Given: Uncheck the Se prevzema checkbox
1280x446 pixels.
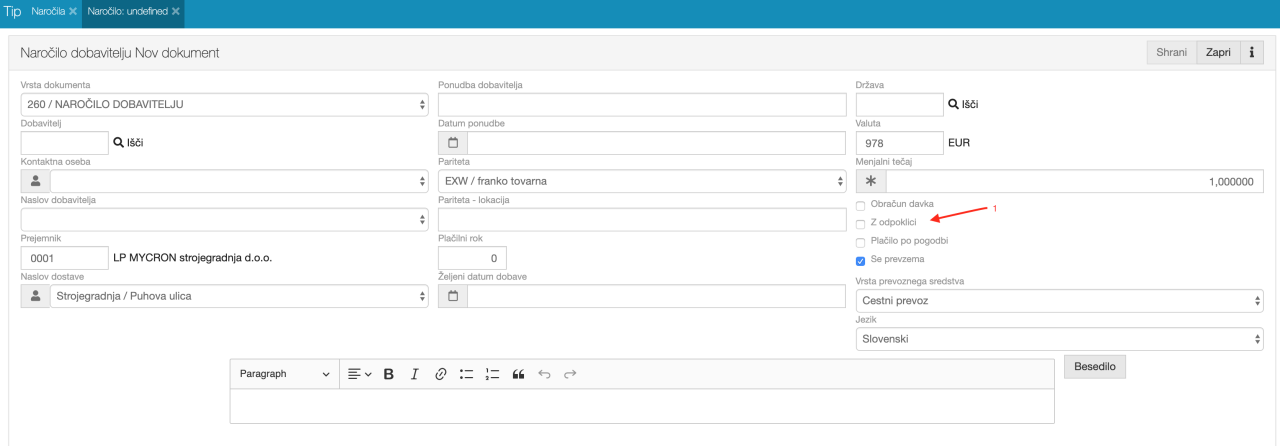Looking at the screenshot, I should 861,261.
